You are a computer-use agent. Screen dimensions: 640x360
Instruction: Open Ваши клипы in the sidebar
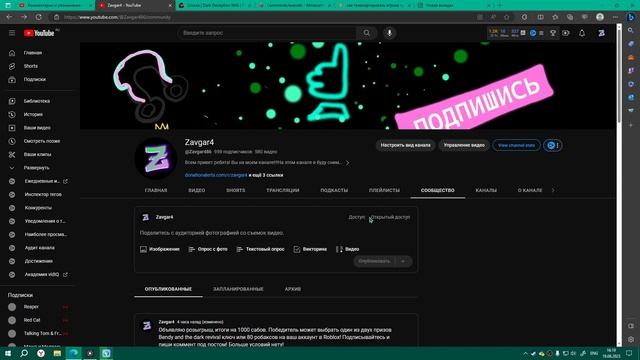coord(39,154)
